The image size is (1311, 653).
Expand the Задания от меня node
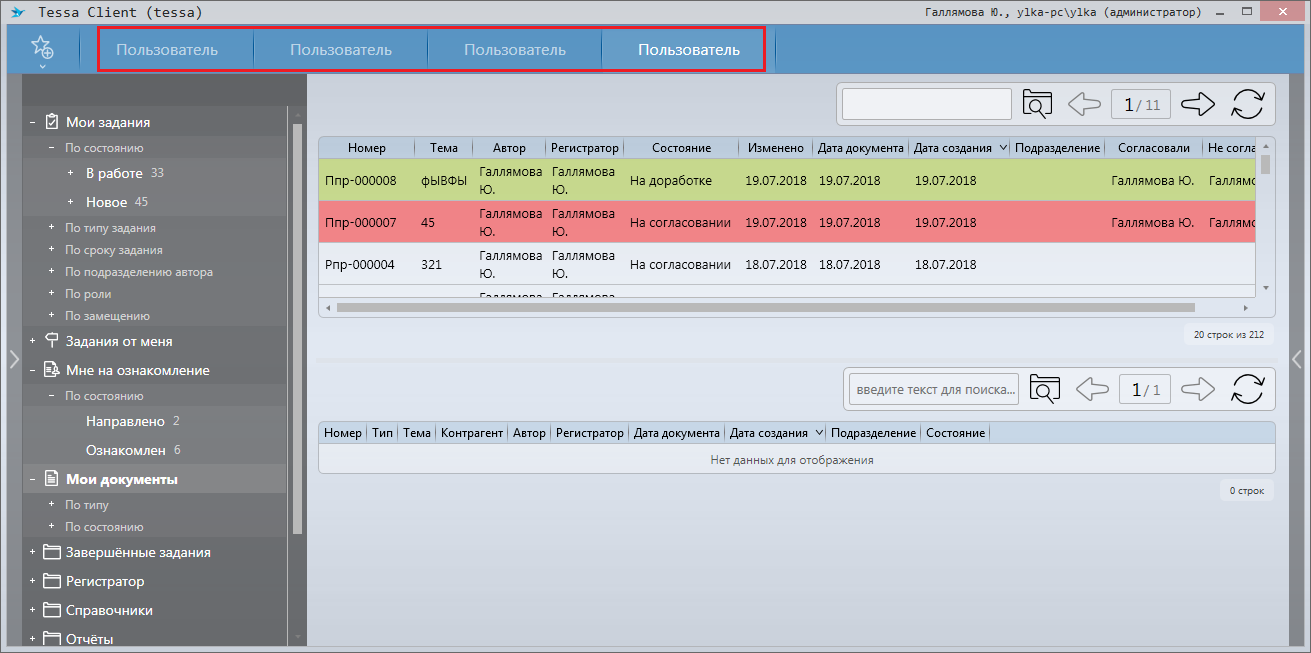coord(33,341)
